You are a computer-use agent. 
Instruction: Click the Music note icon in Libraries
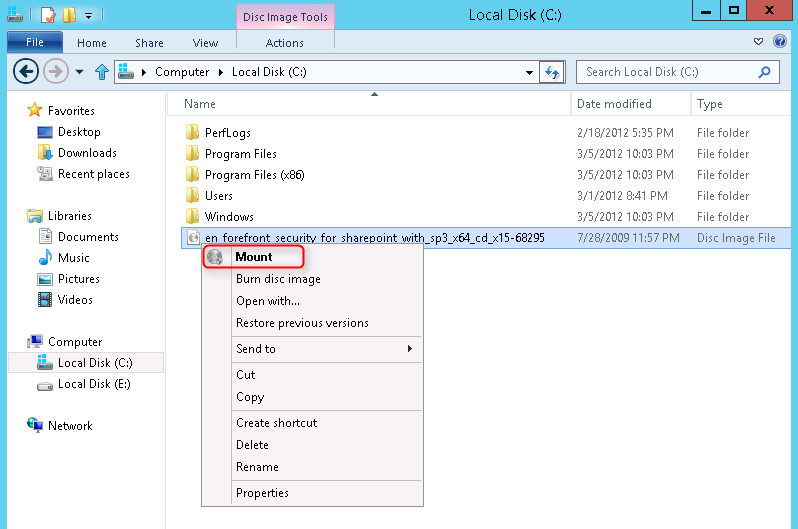tap(45, 257)
